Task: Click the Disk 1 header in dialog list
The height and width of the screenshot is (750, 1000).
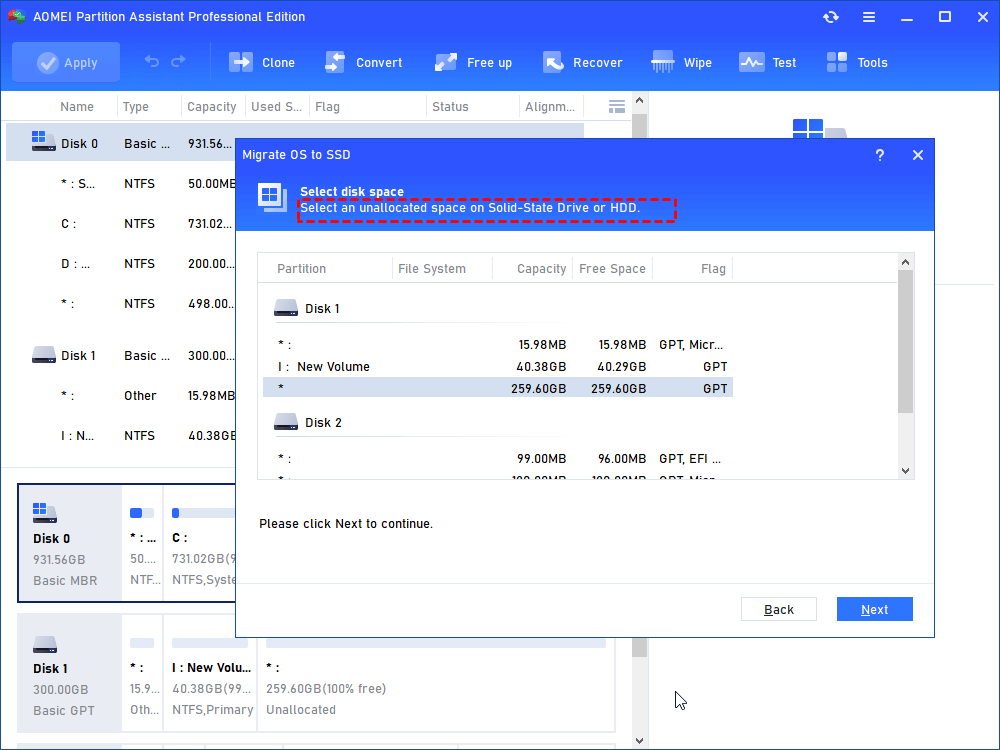Action: click(307, 309)
